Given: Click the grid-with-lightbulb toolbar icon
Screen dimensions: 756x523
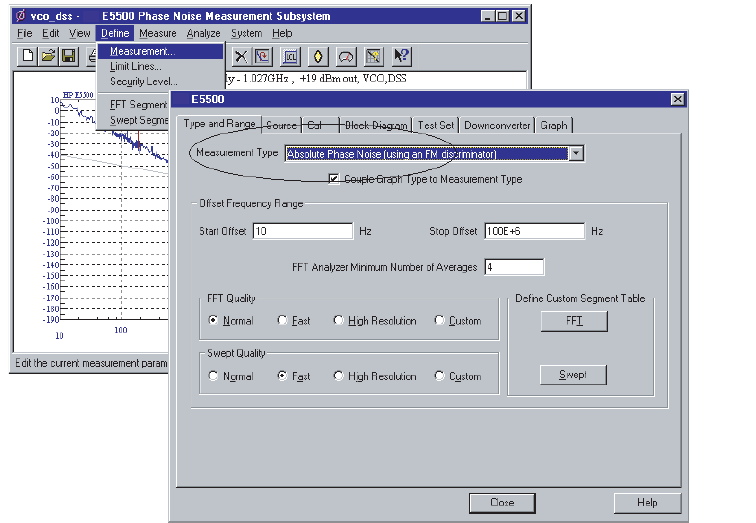Looking at the screenshot, I should coord(373,56).
